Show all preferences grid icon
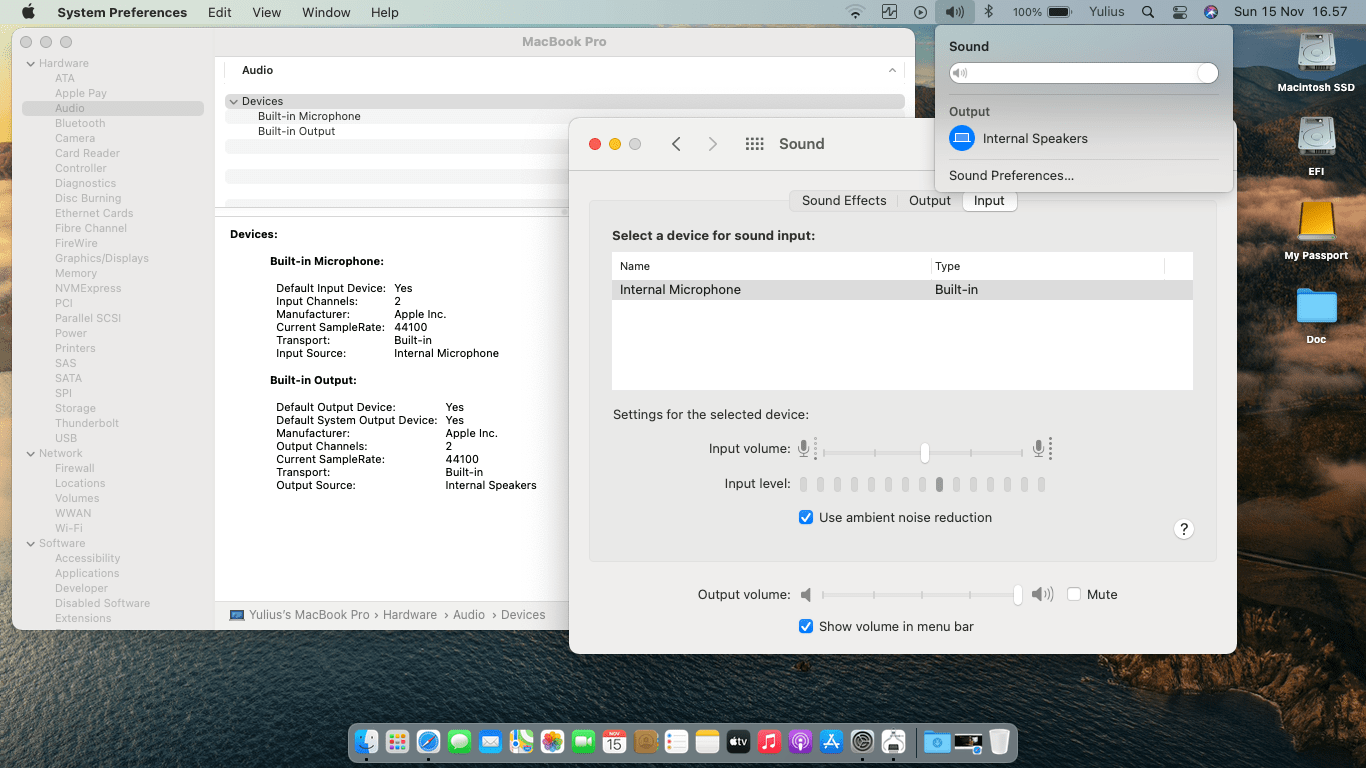 coord(755,144)
